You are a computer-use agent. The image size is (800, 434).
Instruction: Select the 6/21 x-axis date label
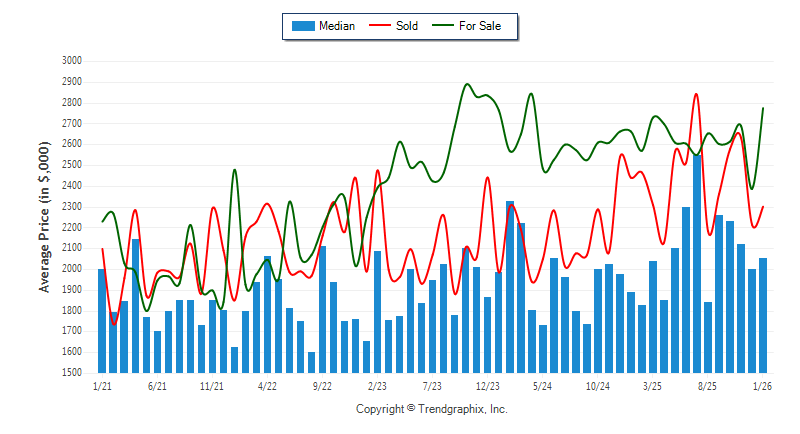157,385
